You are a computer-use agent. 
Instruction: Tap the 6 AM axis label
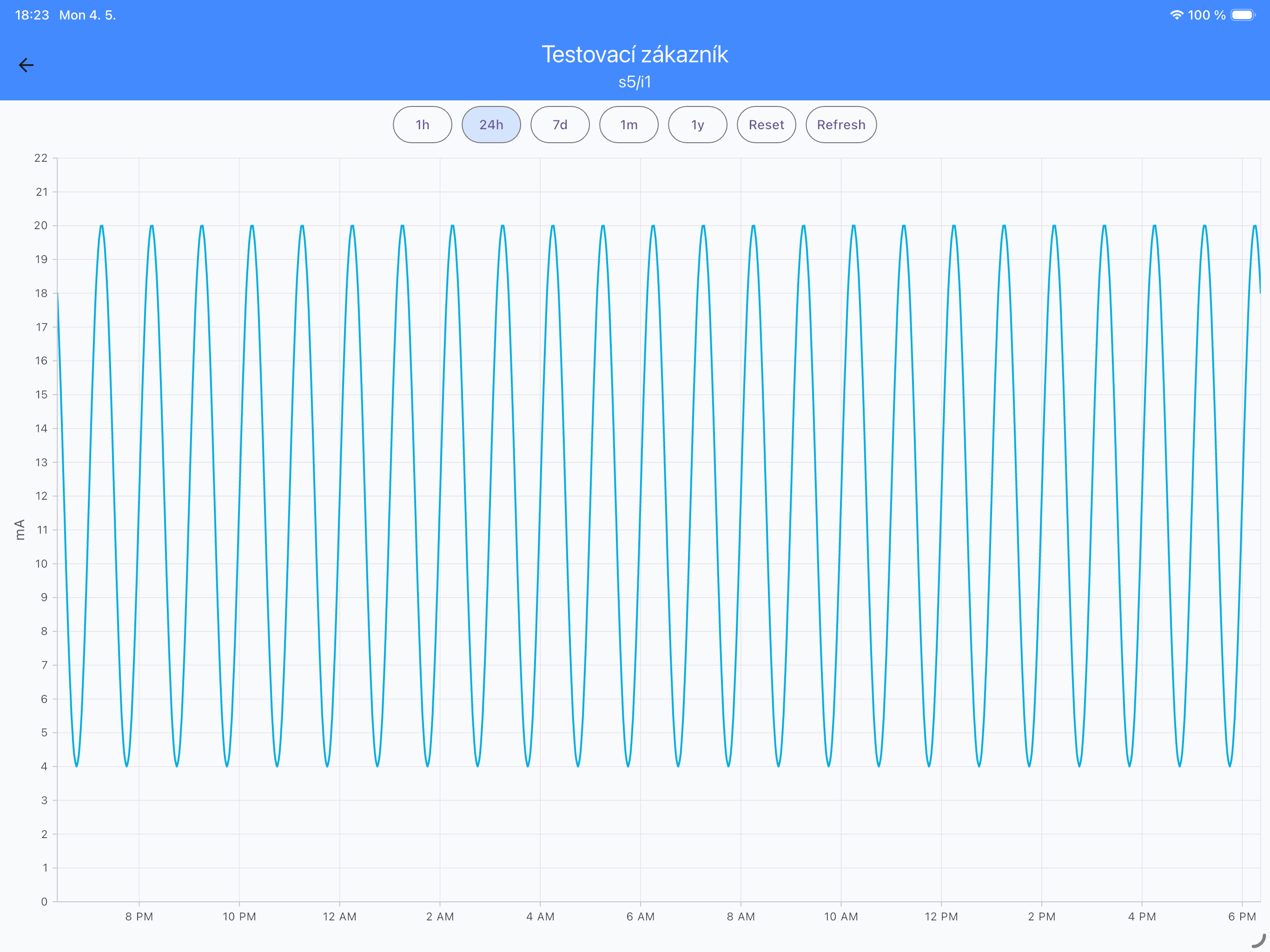640,916
